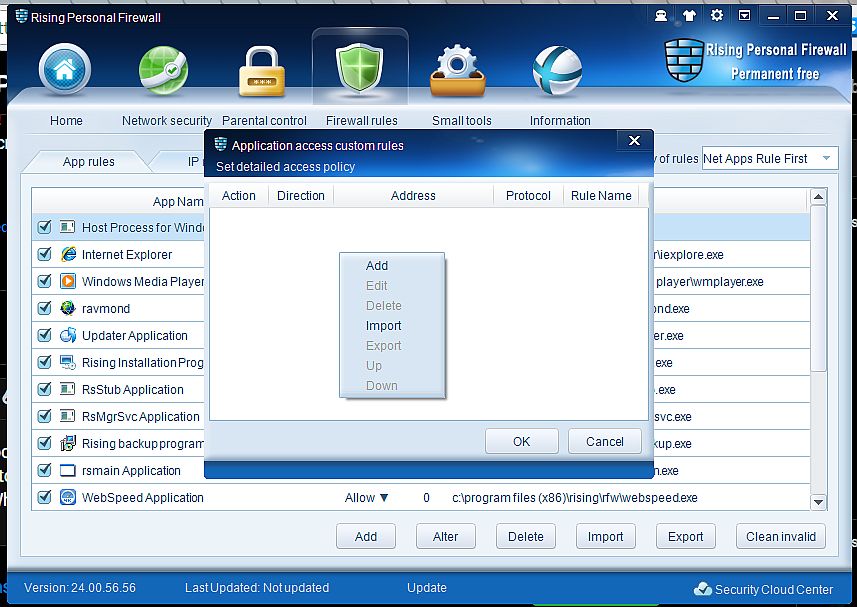Uncheck the Internet Explorer rule checkbox
Viewport: 857px width, 607px height.
(44, 254)
